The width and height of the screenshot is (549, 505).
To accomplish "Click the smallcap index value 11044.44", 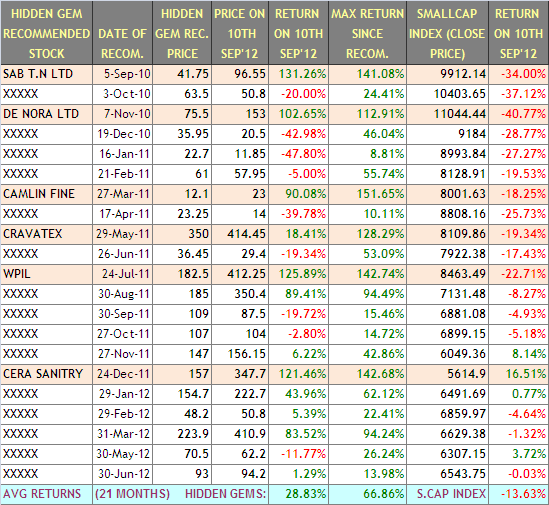I will click(x=447, y=114).
